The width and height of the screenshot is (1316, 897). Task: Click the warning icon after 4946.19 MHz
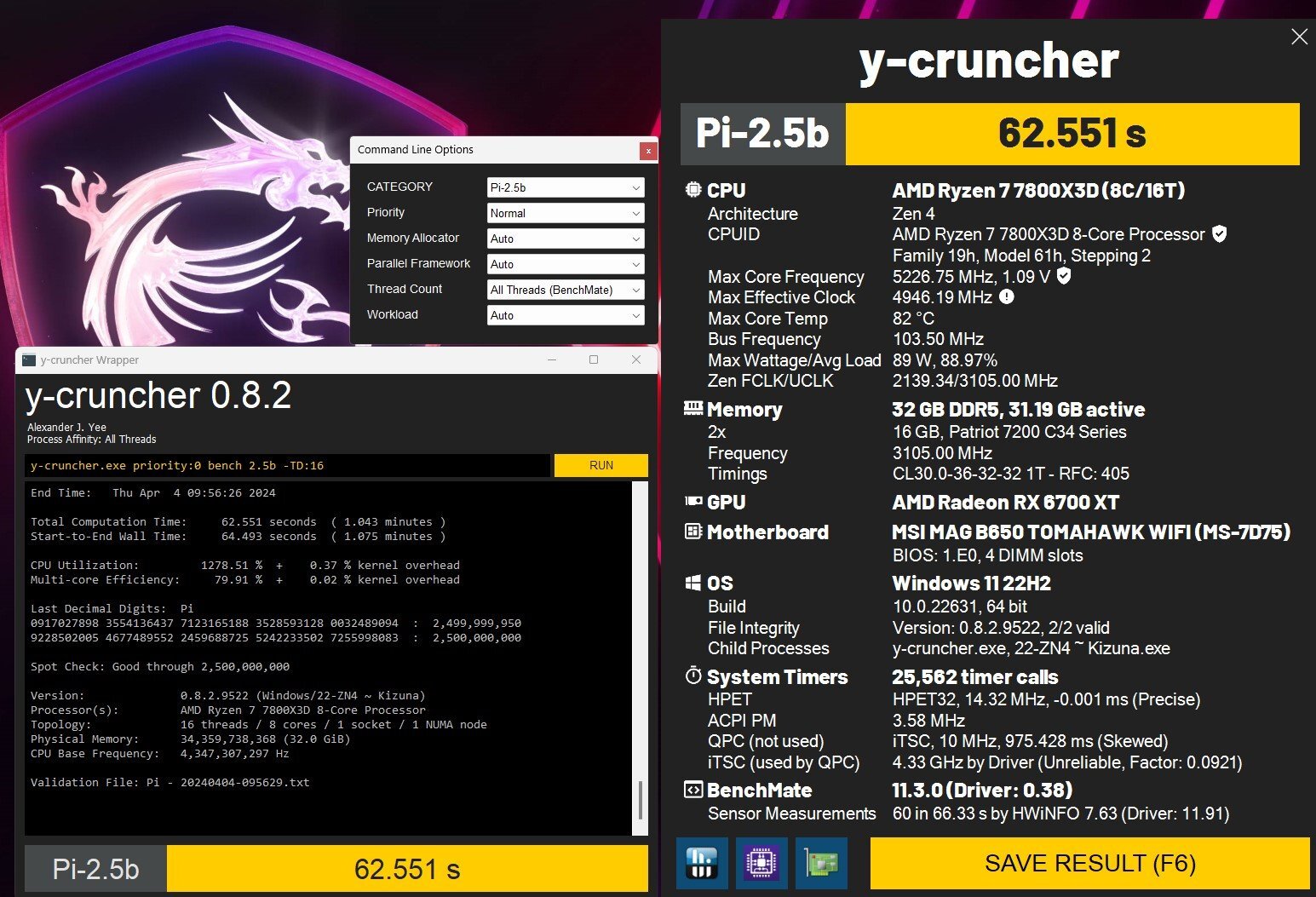tap(1006, 296)
